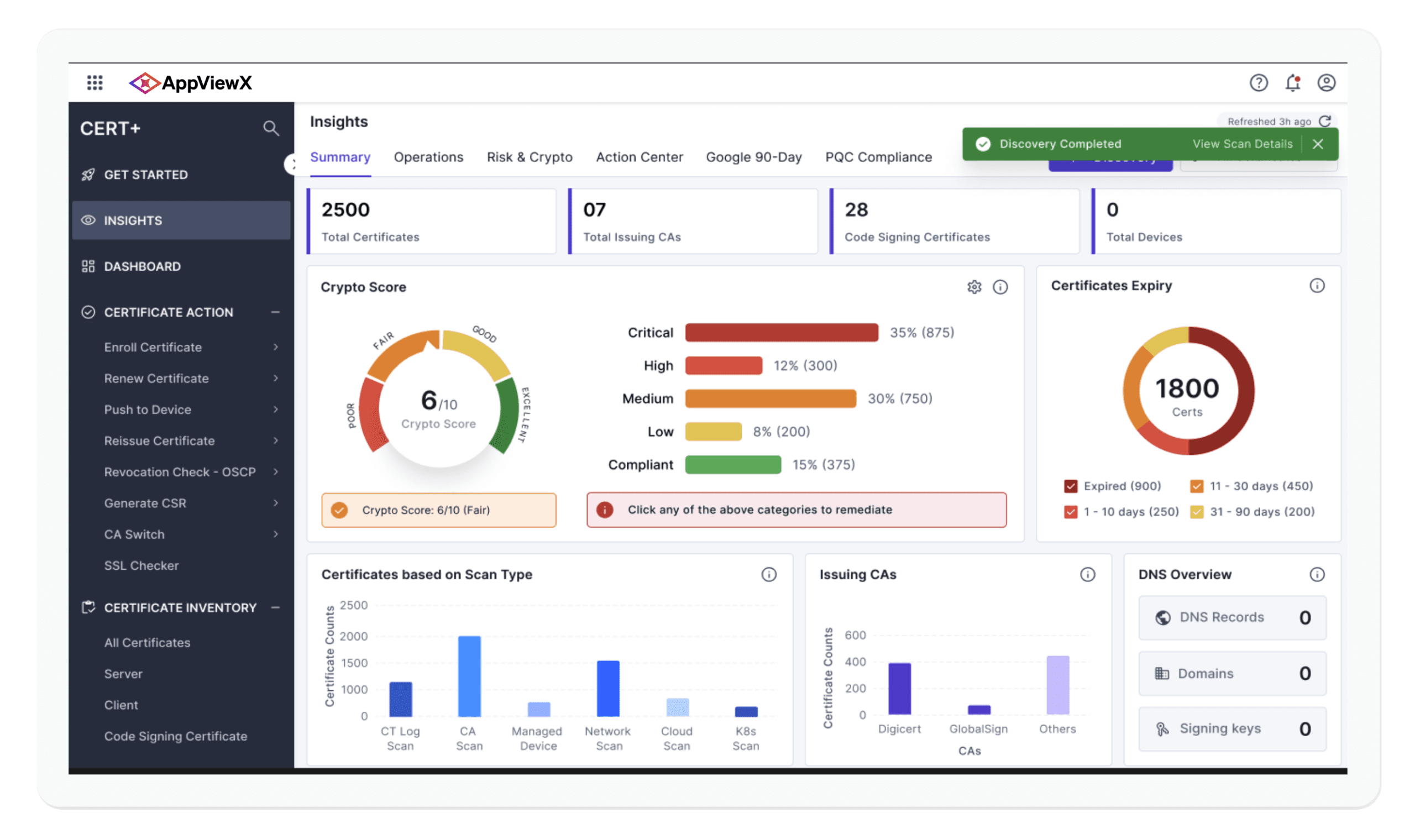Click View Scan Details link
Viewport: 1415px width, 840px height.
pyautogui.click(x=1242, y=144)
